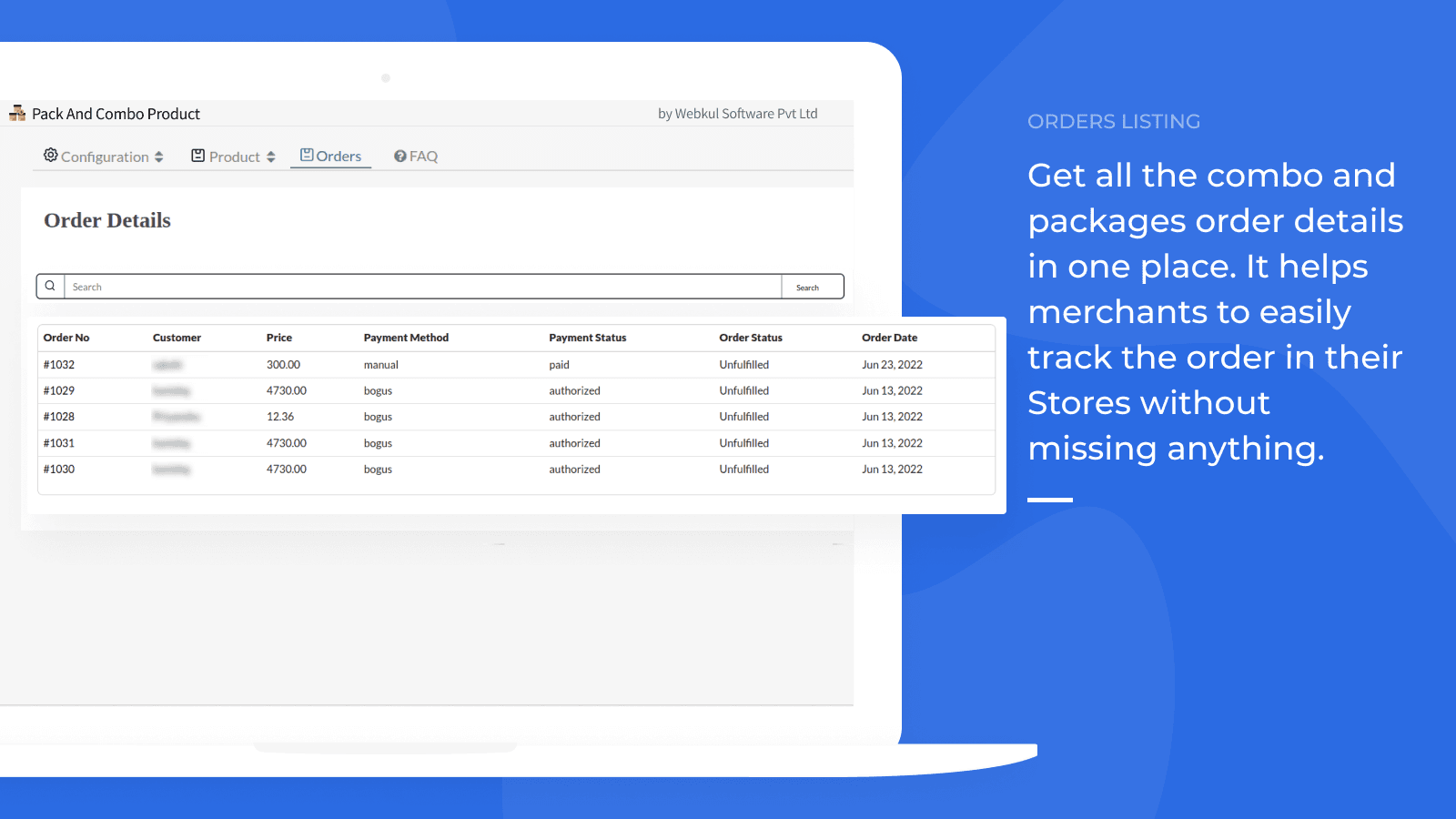Click the Product menu icon
The height and width of the screenshot is (819, 1456).
click(x=197, y=156)
